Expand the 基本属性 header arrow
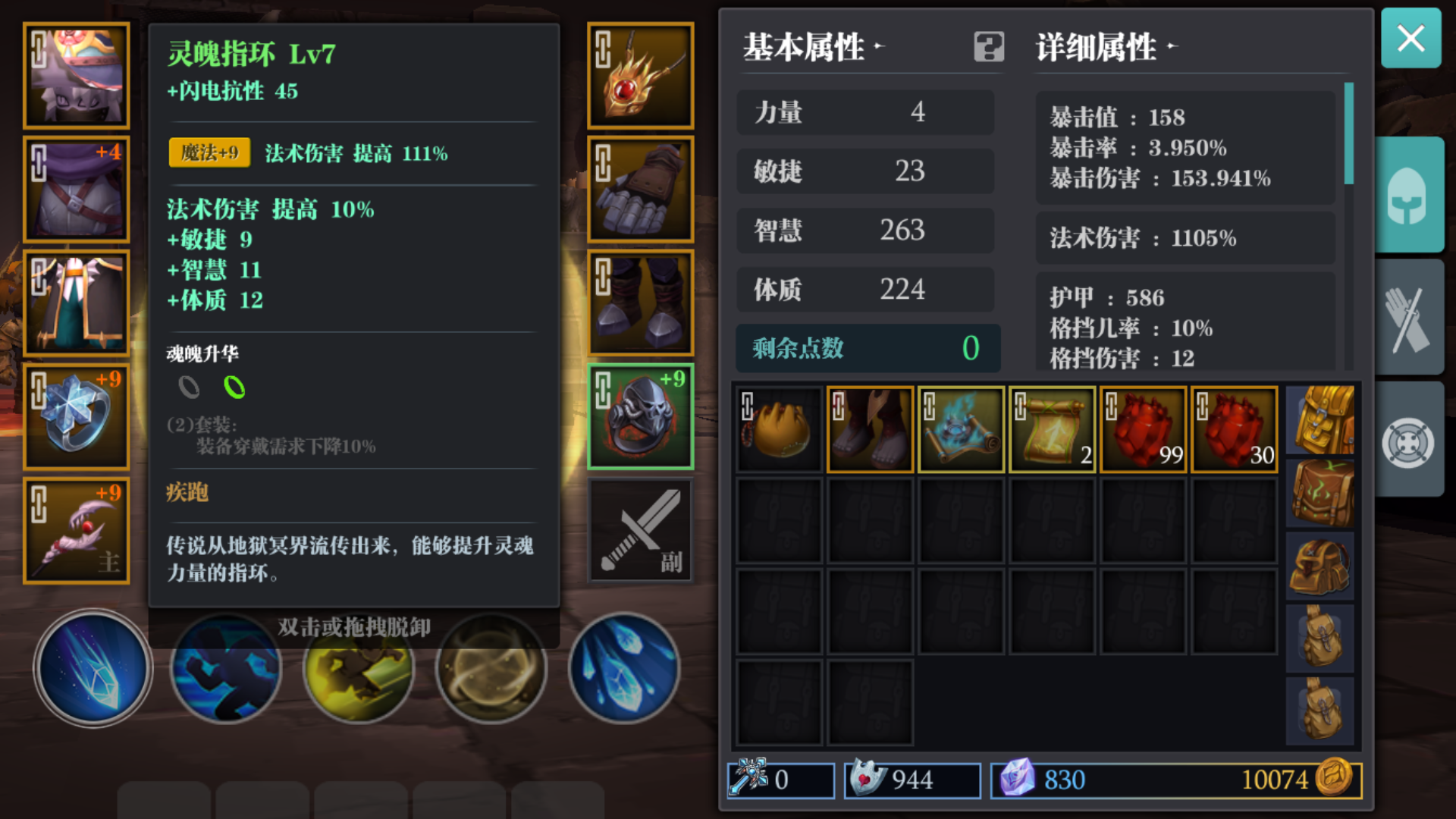Viewport: 1456px width, 819px height. (x=879, y=46)
